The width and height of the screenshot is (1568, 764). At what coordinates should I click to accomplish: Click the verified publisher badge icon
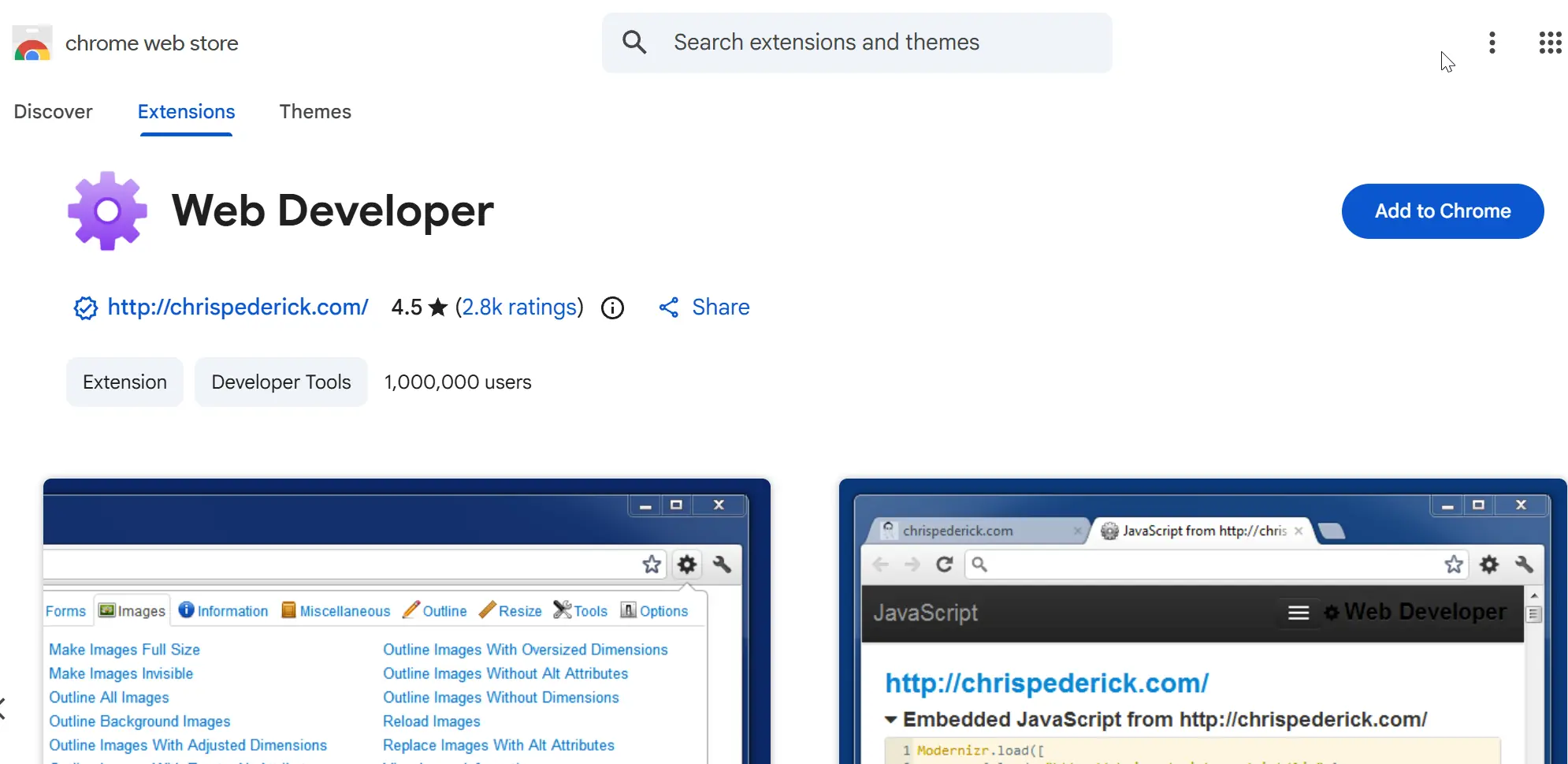click(85, 307)
